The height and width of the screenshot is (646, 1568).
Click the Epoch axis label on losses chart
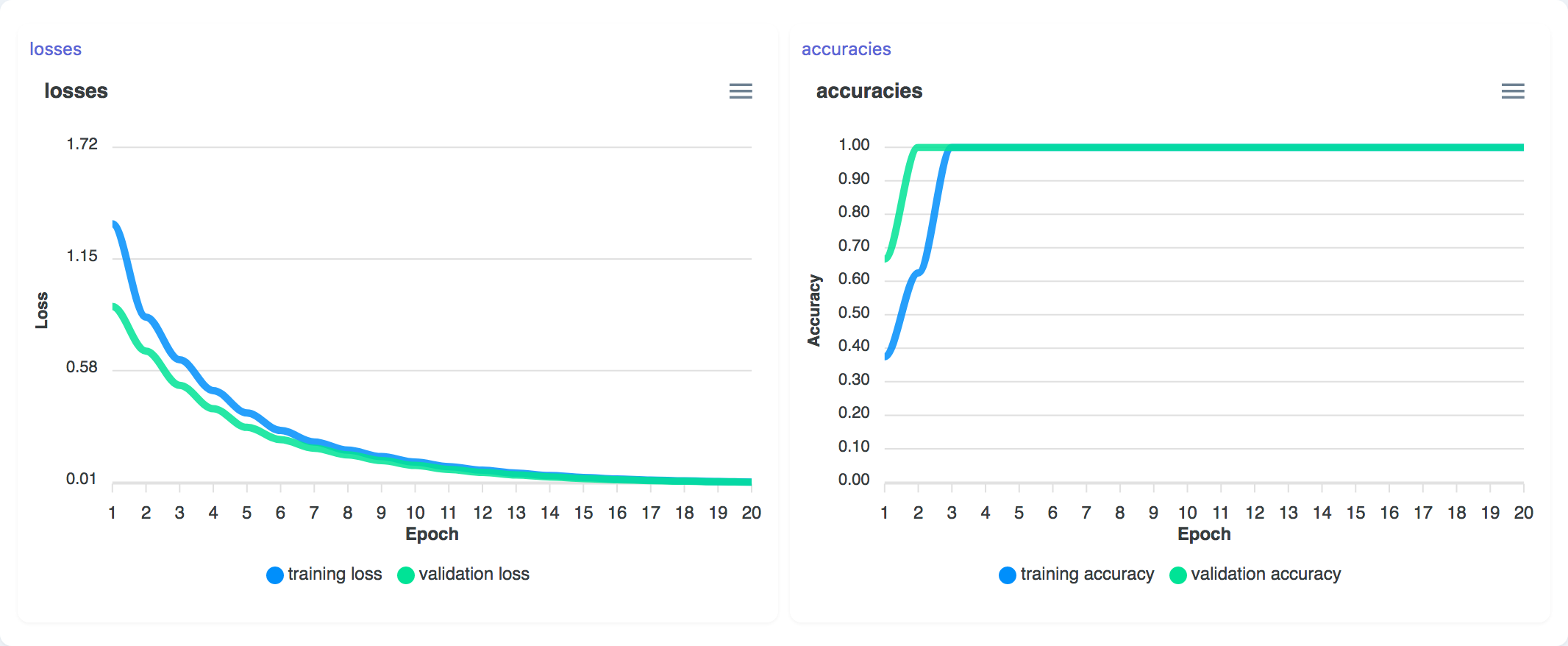click(432, 534)
